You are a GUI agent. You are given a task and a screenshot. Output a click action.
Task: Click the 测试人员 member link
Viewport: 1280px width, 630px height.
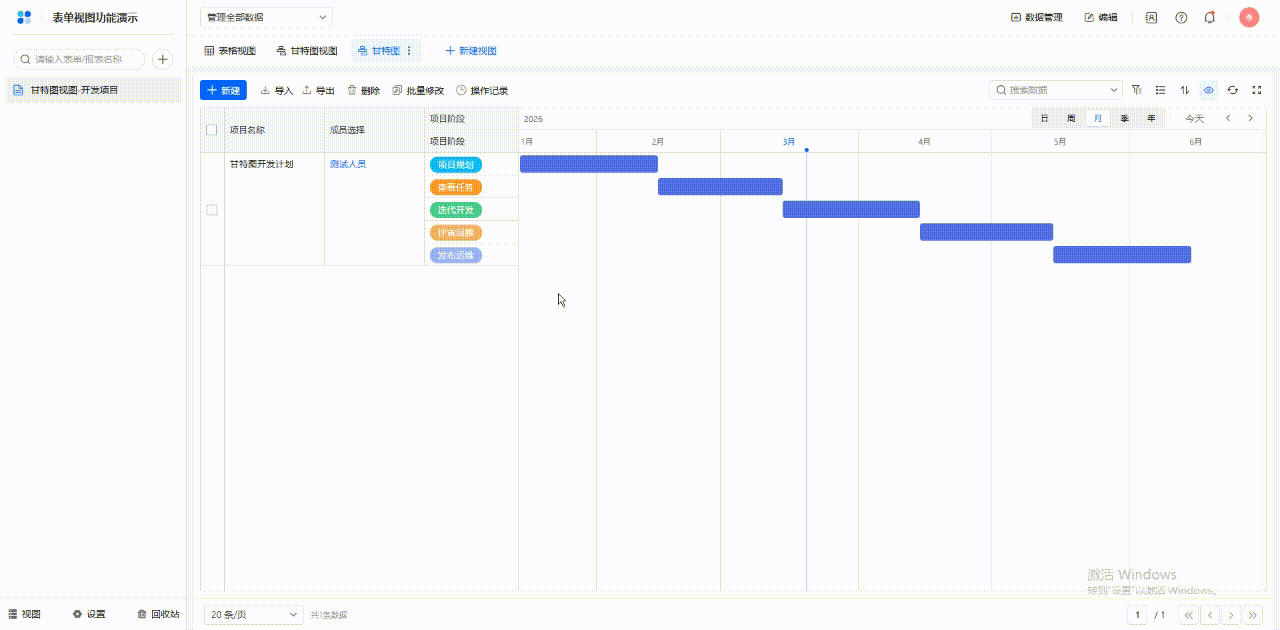[x=348, y=164]
